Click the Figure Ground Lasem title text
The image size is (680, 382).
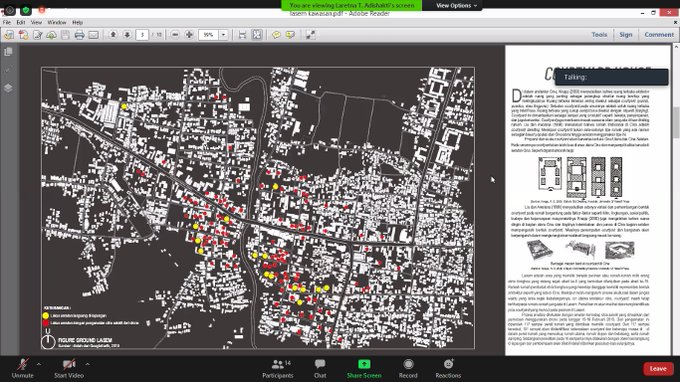85,340
